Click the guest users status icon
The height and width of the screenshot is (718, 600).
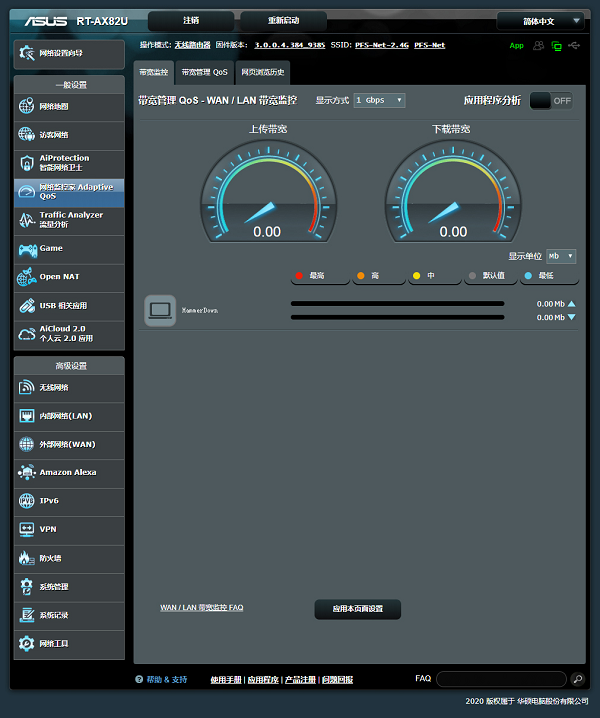pyautogui.click(x=539, y=45)
